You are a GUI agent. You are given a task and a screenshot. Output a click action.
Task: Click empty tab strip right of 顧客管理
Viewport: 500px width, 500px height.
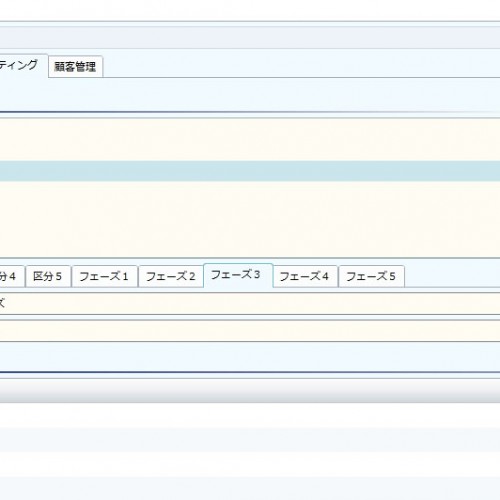[301, 66]
